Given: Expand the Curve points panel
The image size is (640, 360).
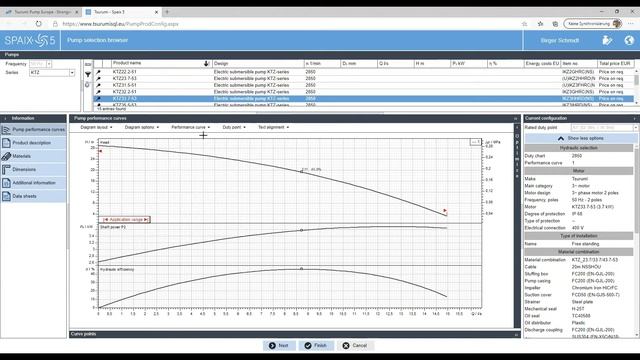Looking at the screenshot, I should point(516,334).
